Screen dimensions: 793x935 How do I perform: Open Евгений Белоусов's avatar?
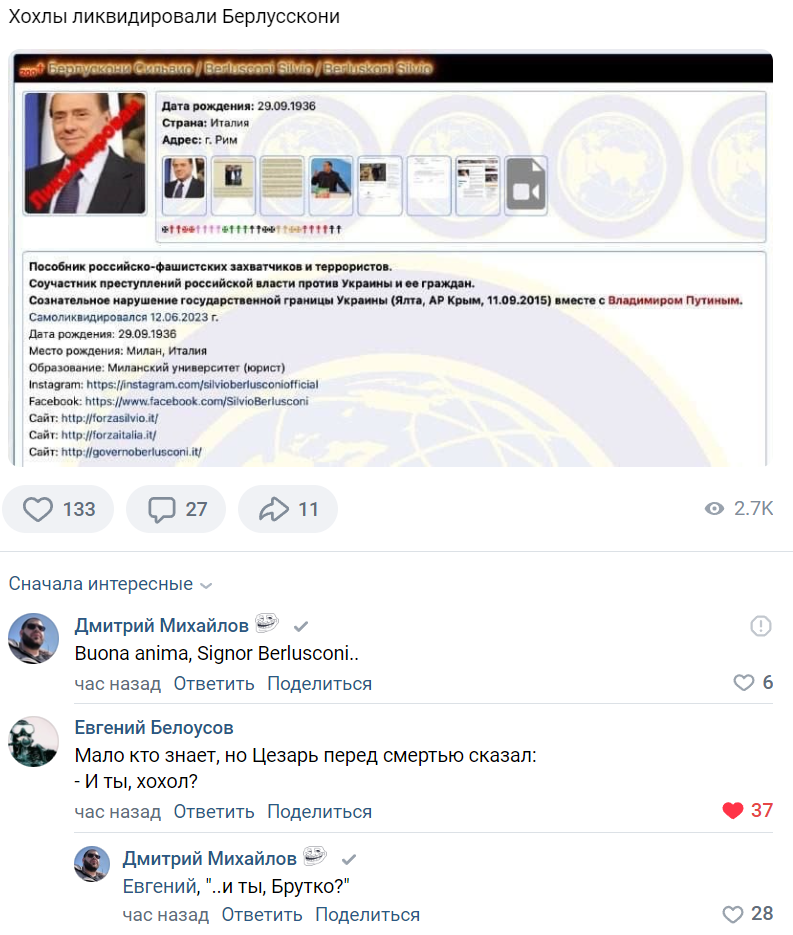[x=33, y=741]
